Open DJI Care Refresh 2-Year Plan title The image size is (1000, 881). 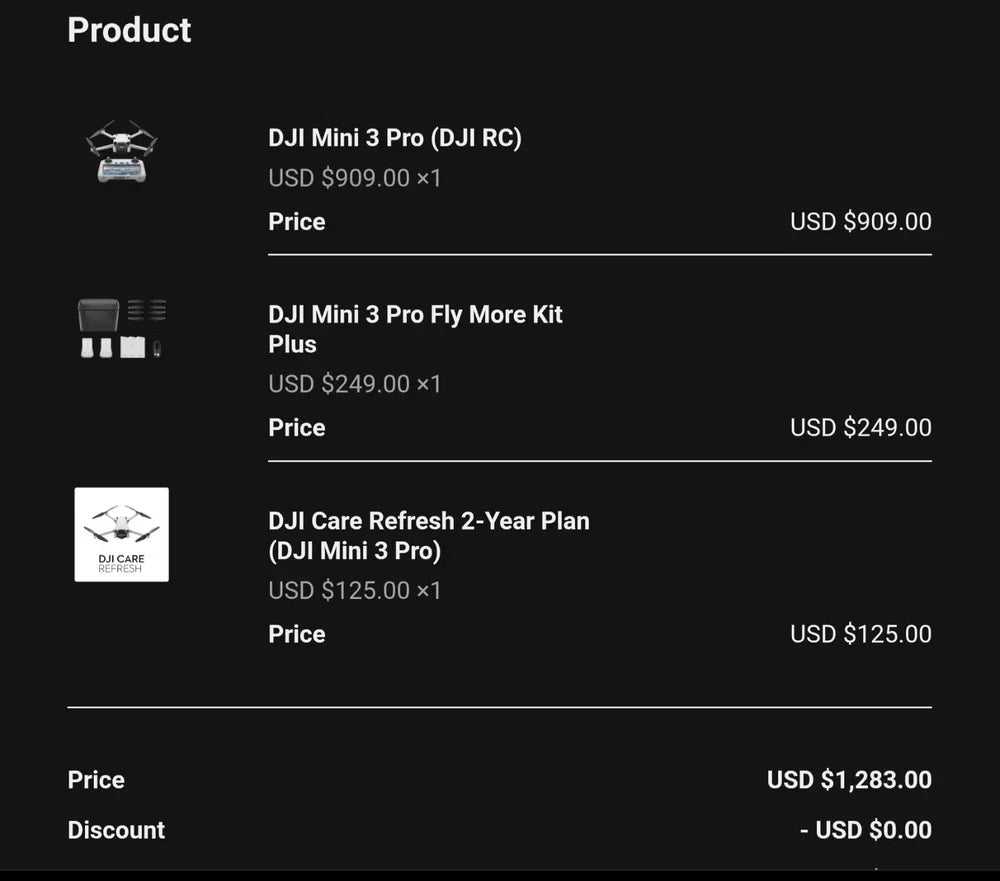tap(428, 535)
